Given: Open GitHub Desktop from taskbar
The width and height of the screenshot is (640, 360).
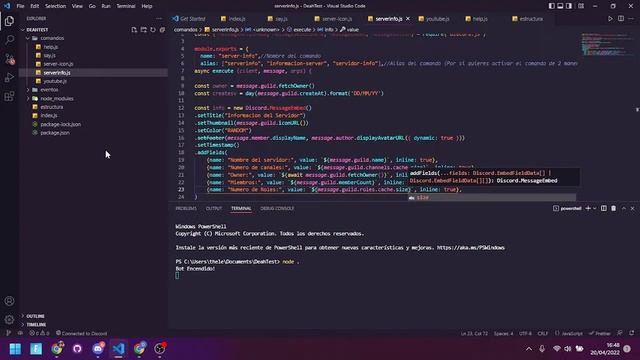Looking at the screenshot, I should pyautogui.click(x=77, y=349).
